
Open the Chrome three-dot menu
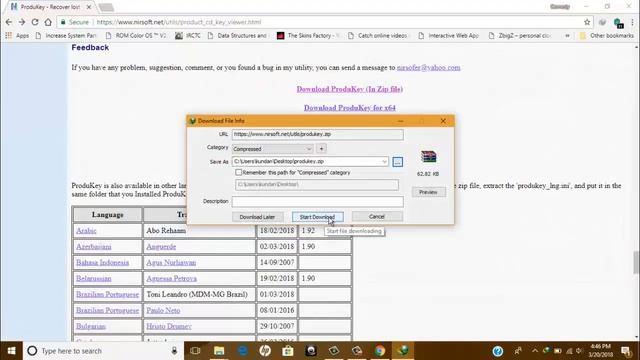point(633,22)
